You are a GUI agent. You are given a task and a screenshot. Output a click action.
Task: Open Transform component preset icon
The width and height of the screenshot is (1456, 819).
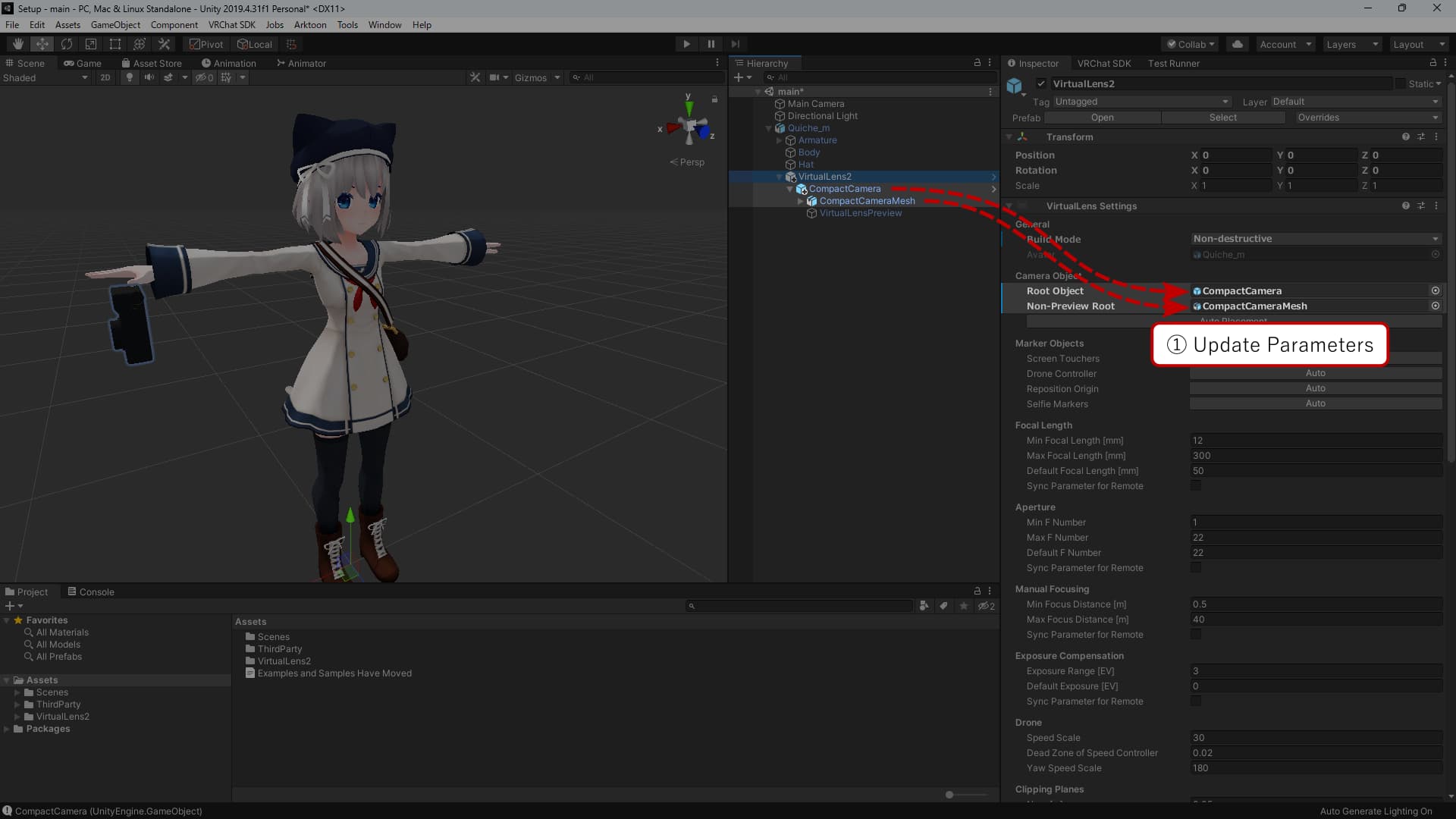pyautogui.click(x=1421, y=137)
